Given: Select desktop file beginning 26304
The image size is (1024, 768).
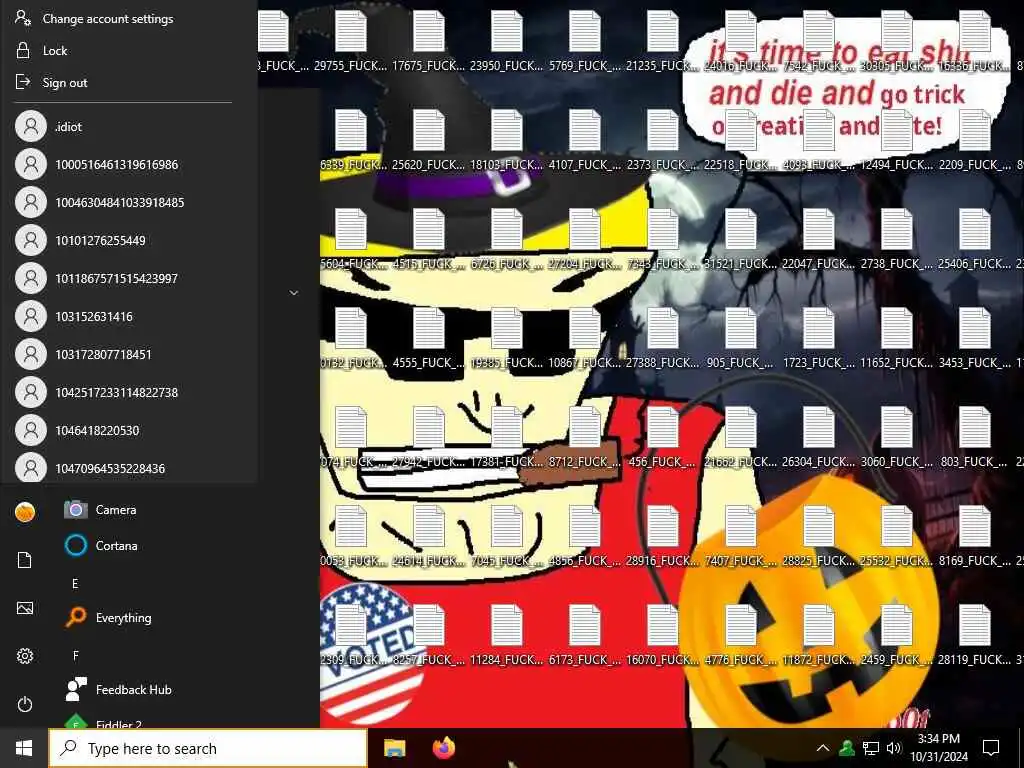Looking at the screenshot, I should click(x=818, y=437).
